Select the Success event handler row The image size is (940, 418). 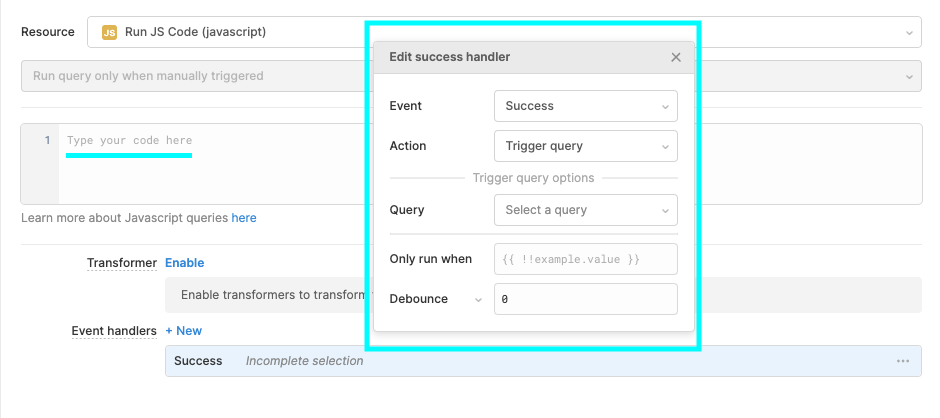pyautogui.click(x=543, y=361)
